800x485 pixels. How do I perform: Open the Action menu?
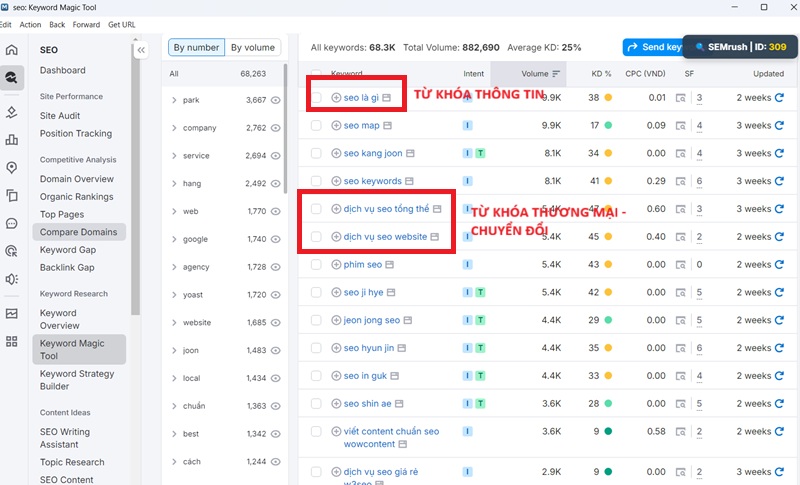tap(30, 24)
